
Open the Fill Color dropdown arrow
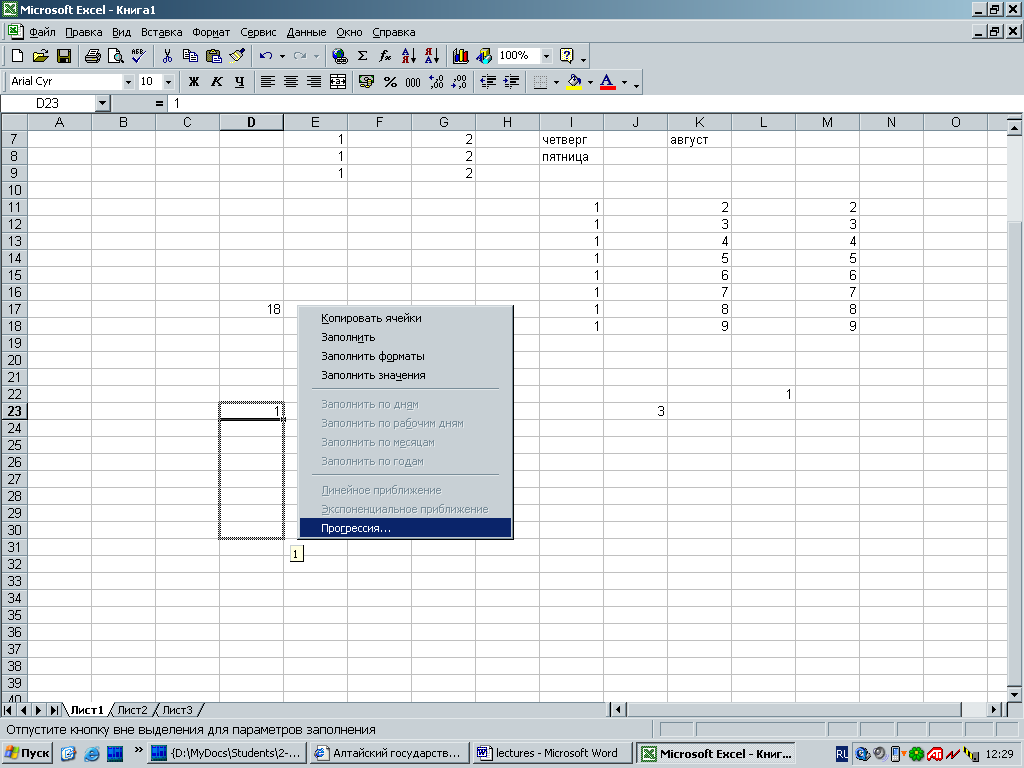point(590,82)
